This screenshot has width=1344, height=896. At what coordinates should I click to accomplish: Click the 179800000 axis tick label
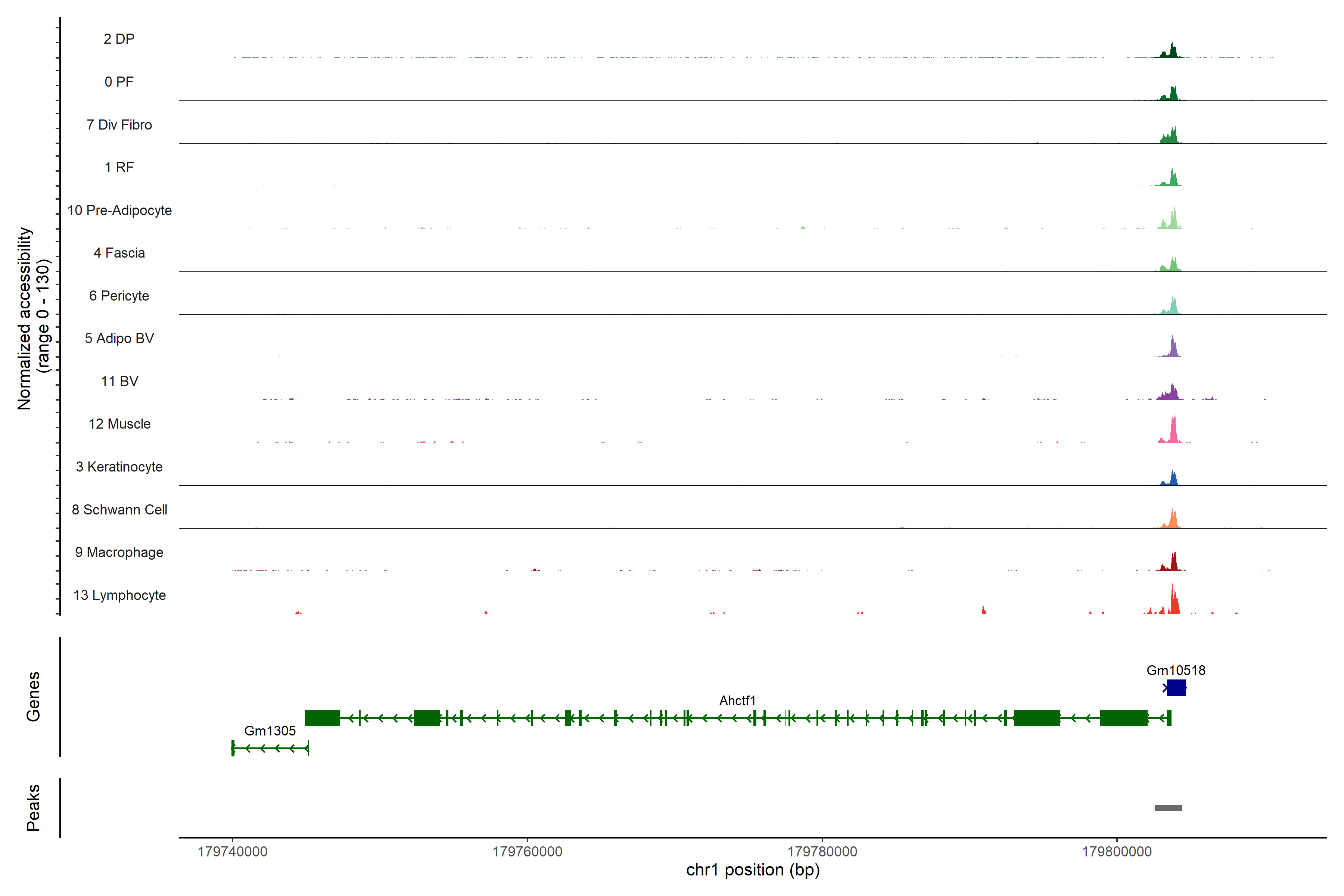[x=1117, y=852]
